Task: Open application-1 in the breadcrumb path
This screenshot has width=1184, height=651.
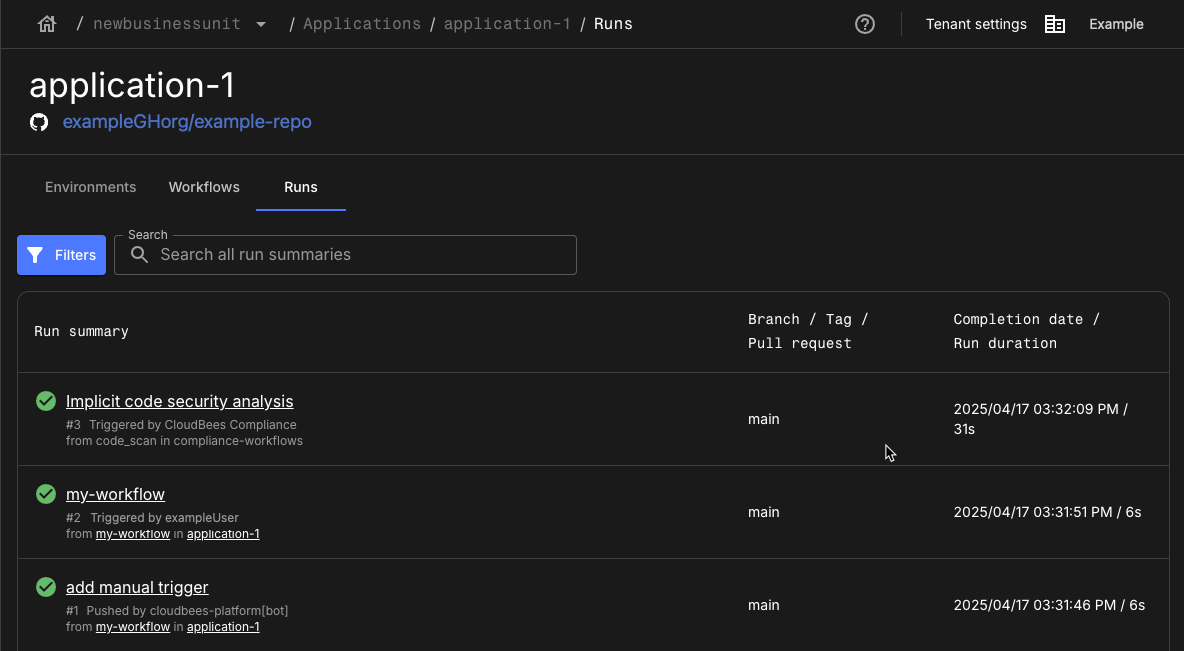Action: pyautogui.click(x=507, y=24)
